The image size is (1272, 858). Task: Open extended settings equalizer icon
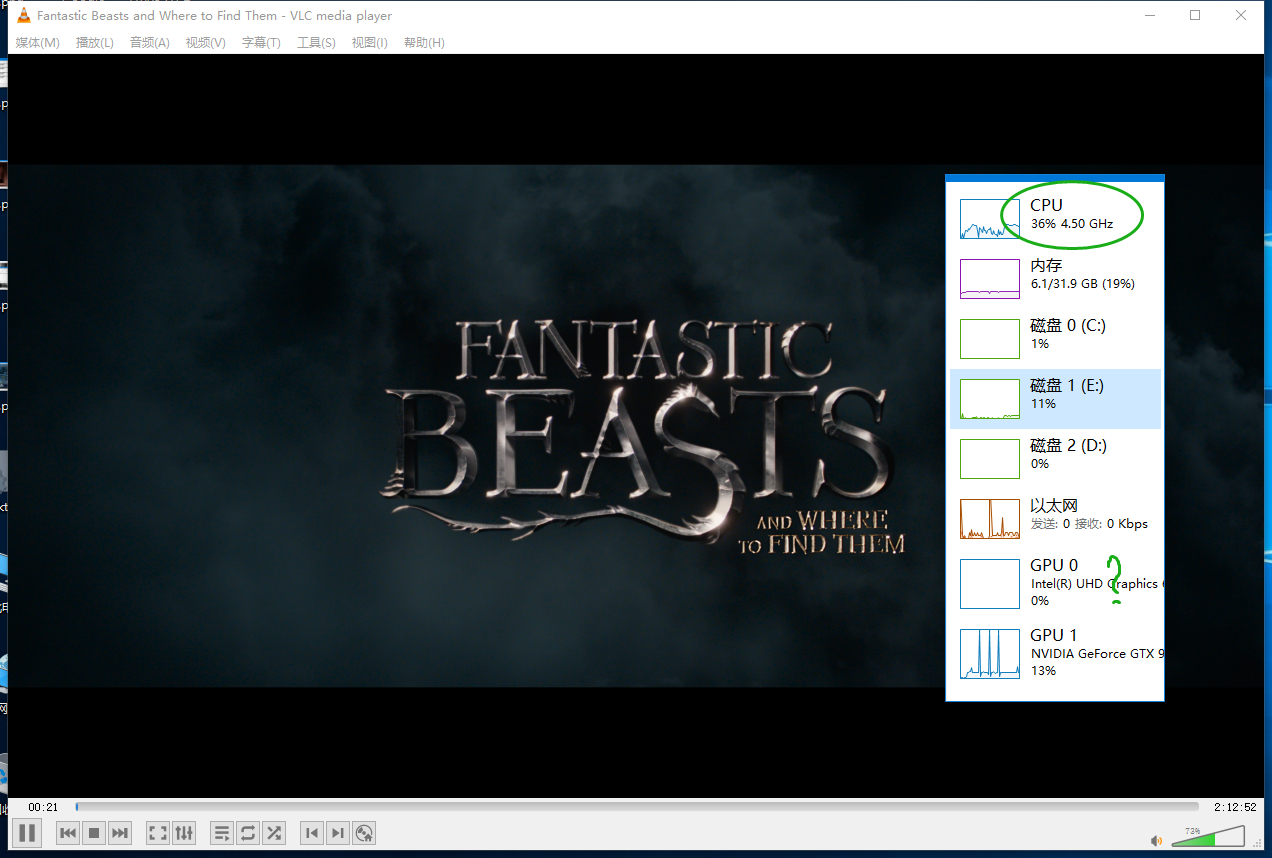[x=184, y=832]
